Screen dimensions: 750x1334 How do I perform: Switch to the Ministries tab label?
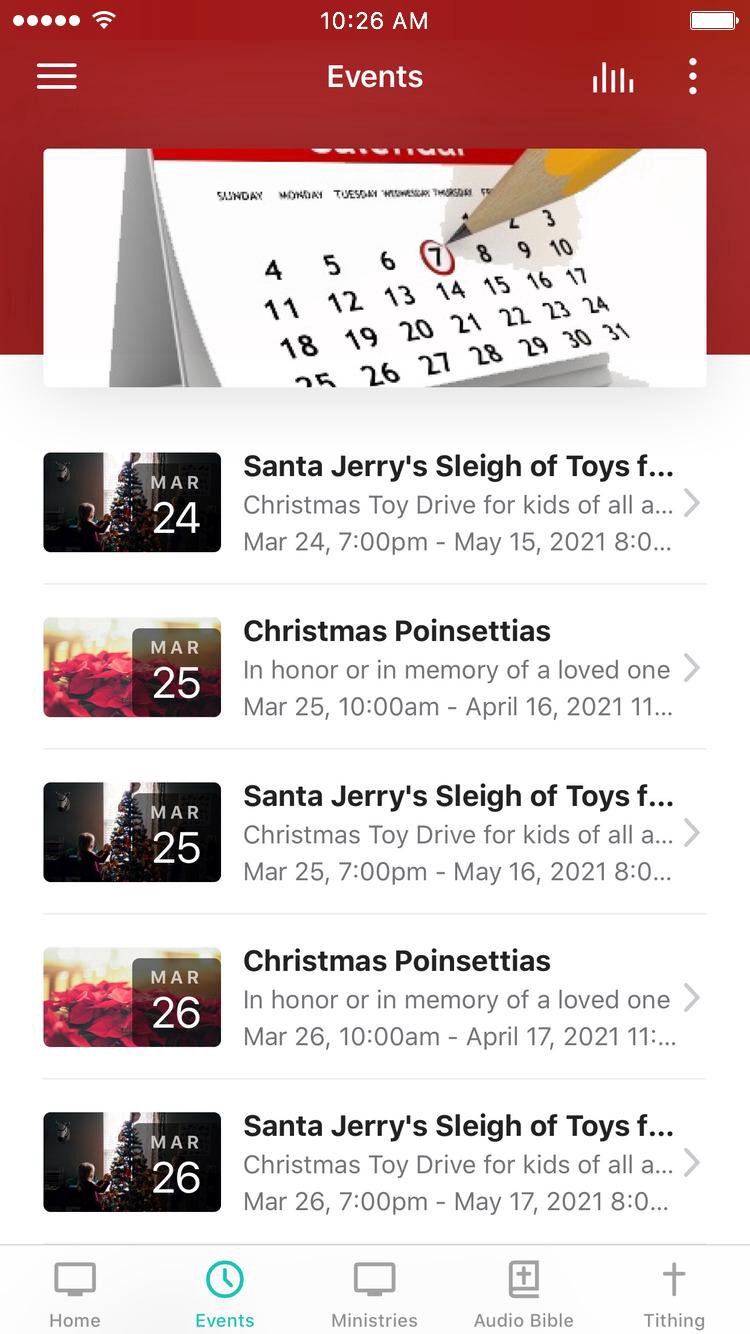pyautogui.click(x=375, y=1320)
